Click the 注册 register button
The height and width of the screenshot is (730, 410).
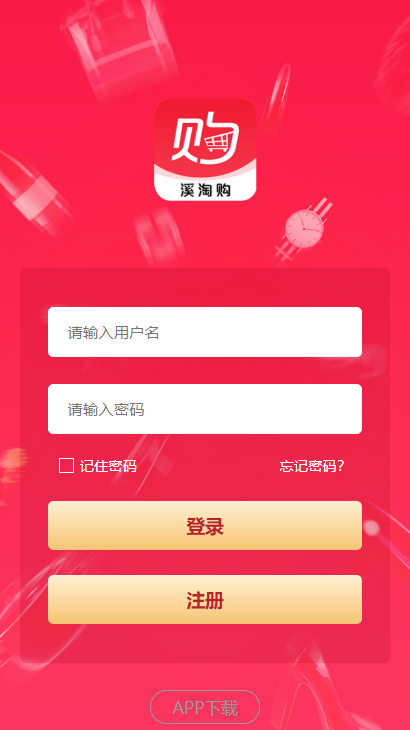[x=205, y=600]
